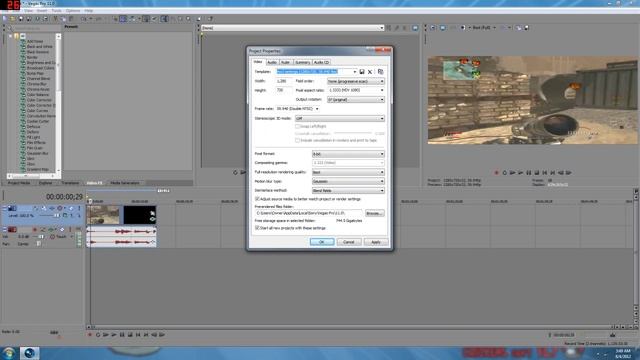Go to end in the timeline transport bar
The image size is (640, 360).
pyautogui.click(x=146, y=335)
